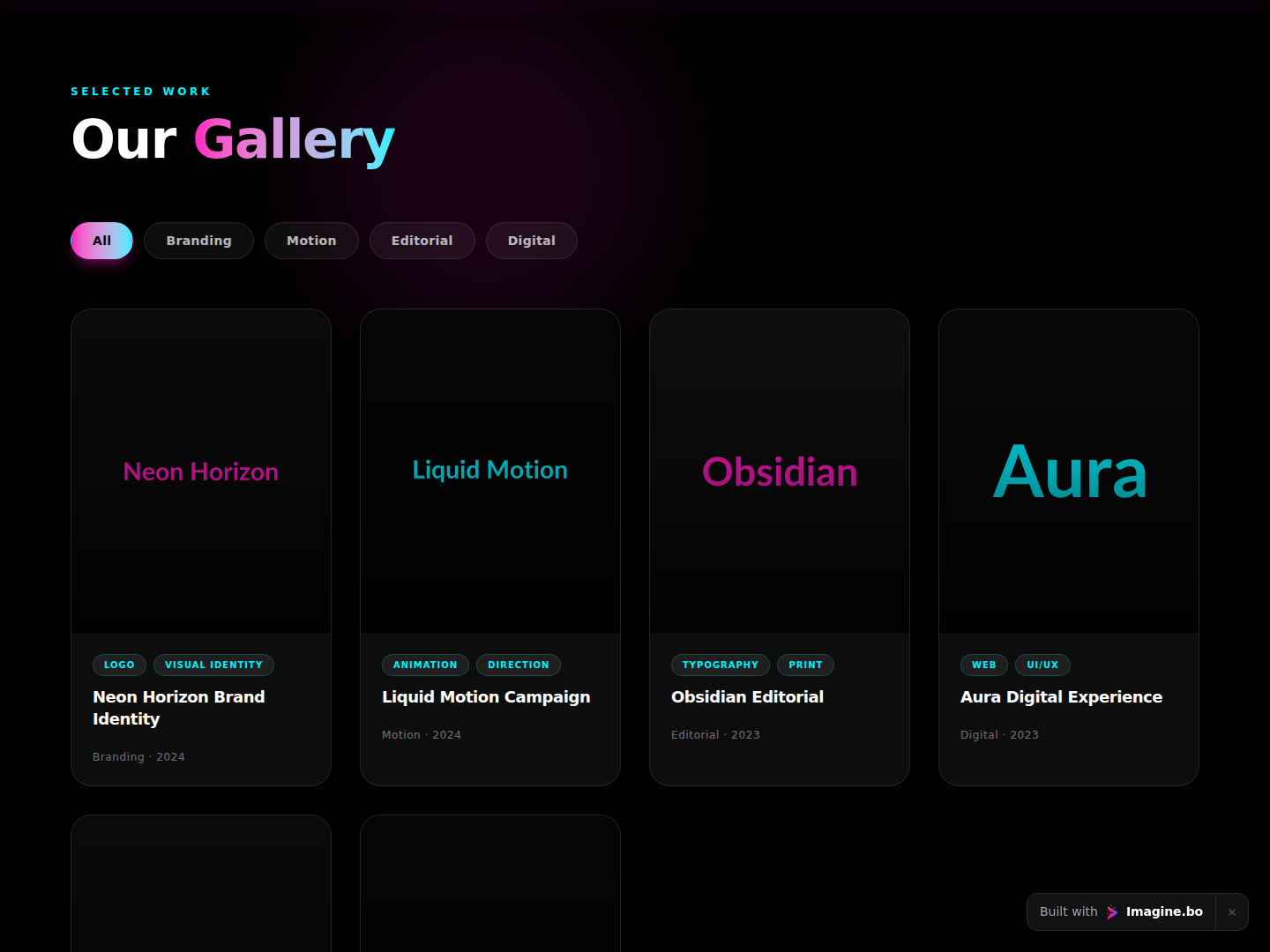Open Aura Digital Experience title

click(1061, 697)
